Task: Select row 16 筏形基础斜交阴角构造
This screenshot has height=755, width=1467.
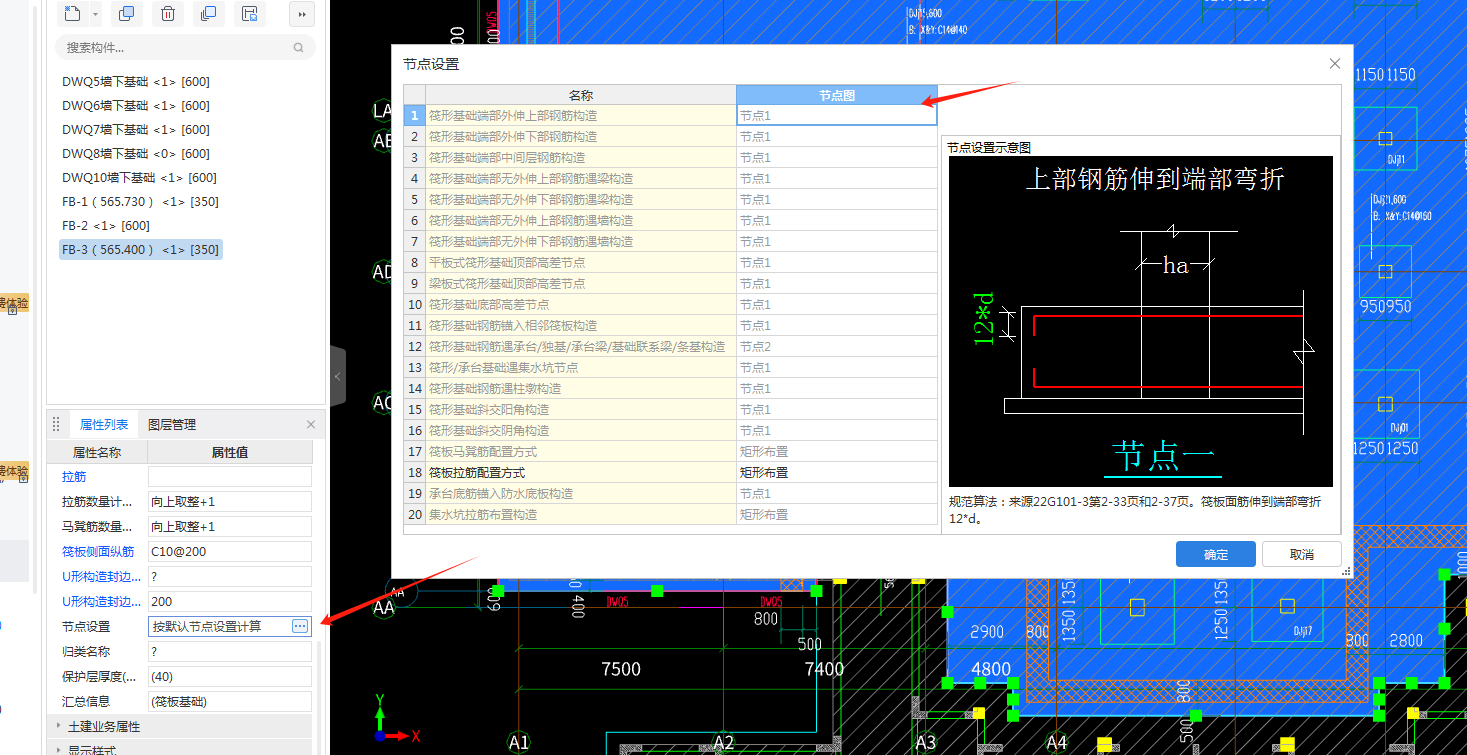Action: coord(581,431)
